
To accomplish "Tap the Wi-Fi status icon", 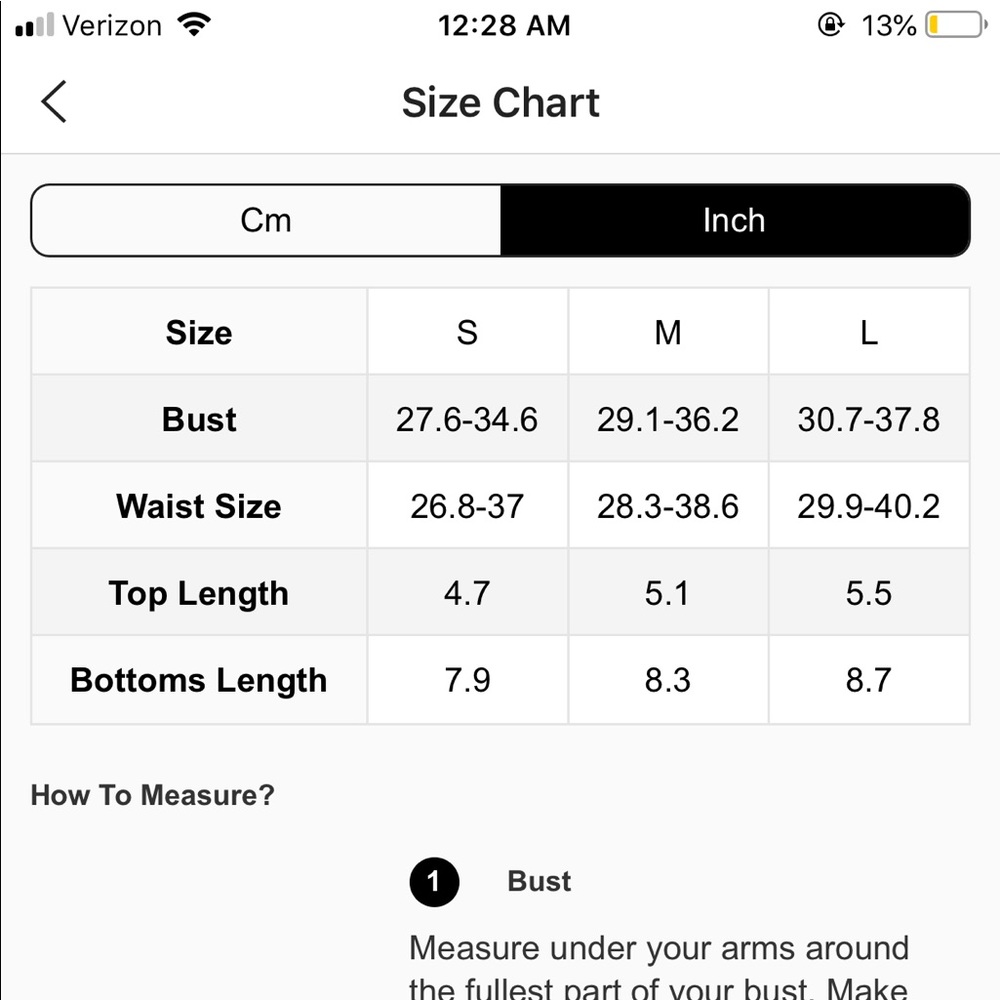I will tap(194, 25).
